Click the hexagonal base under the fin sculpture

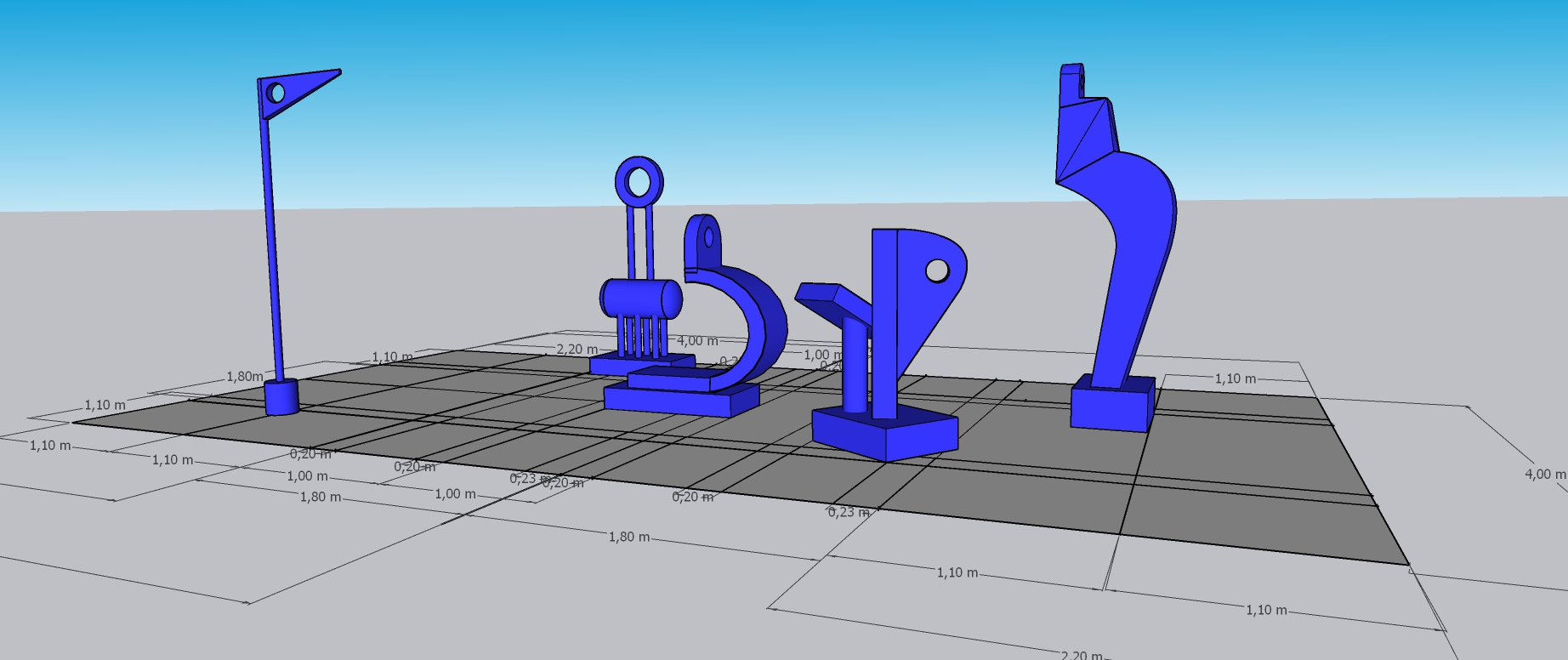tap(884, 434)
